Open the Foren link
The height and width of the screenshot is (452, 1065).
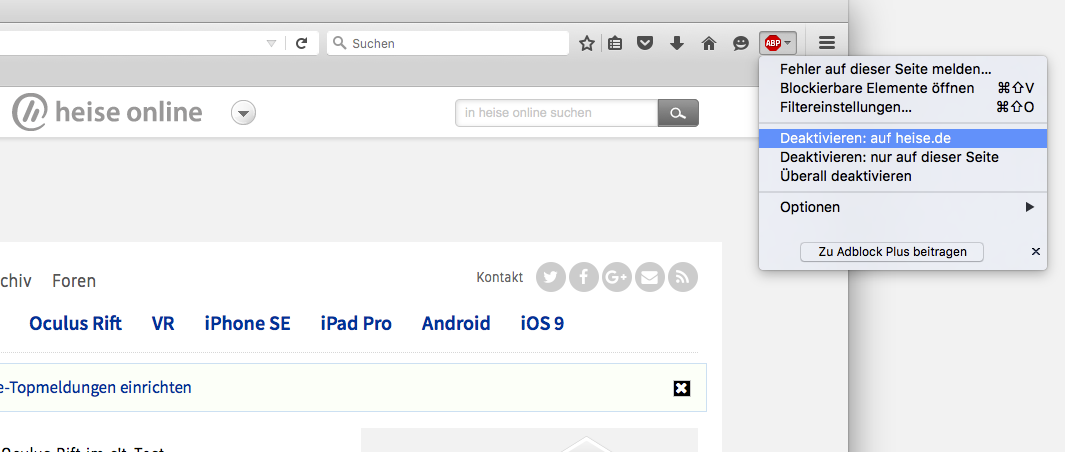[74, 281]
